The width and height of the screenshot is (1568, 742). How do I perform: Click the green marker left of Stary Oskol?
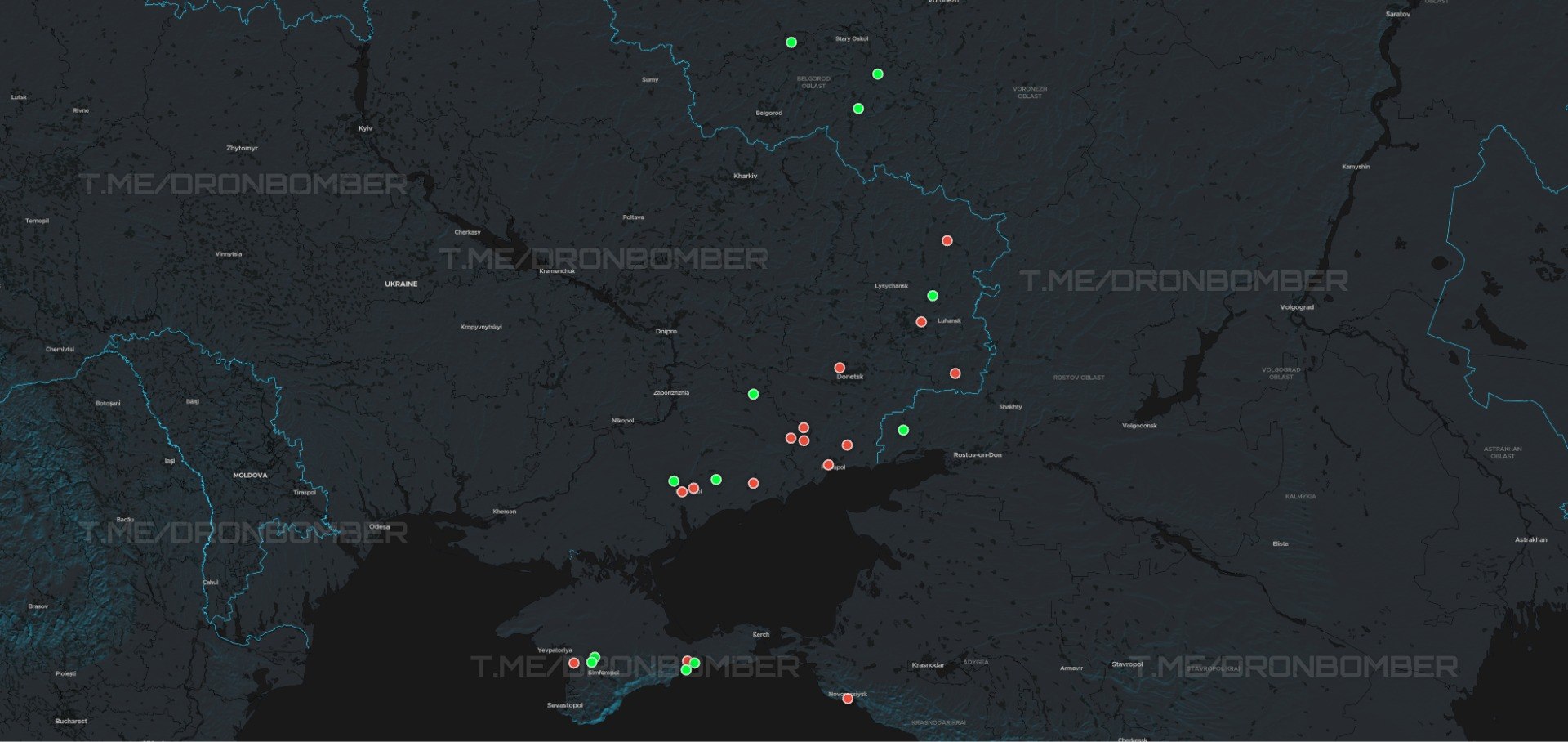tap(791, 42)
